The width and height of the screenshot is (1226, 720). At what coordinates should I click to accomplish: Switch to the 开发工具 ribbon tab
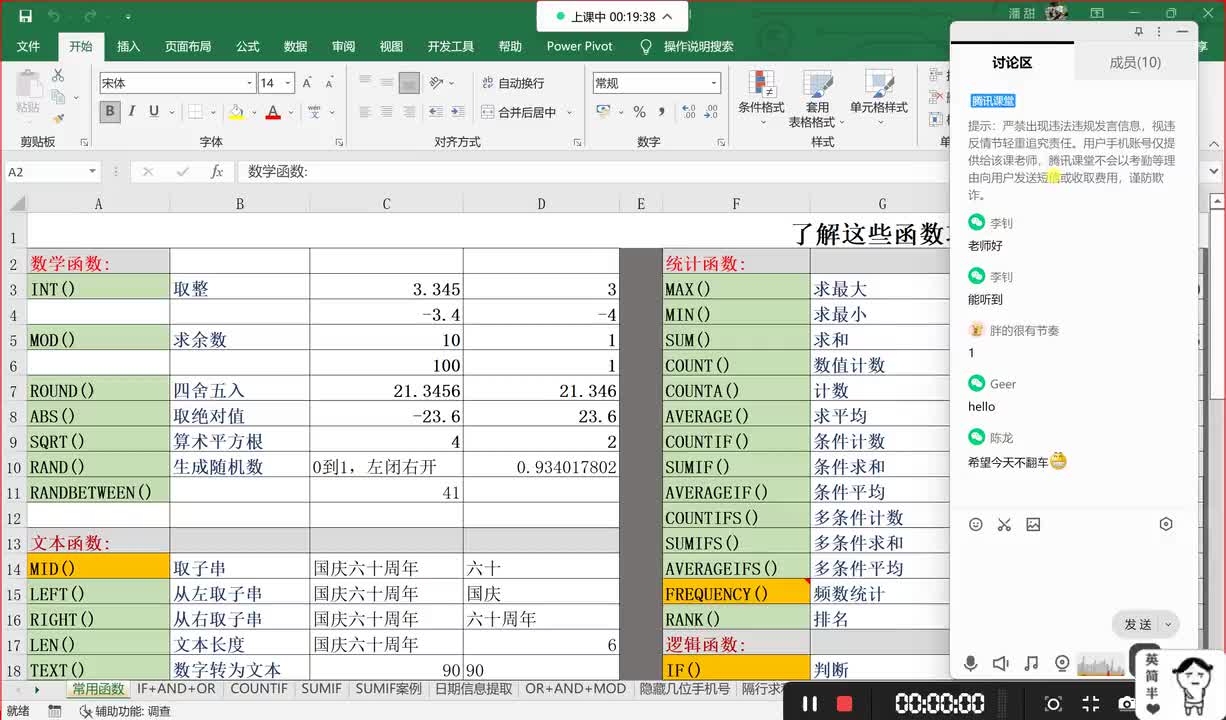451,46
